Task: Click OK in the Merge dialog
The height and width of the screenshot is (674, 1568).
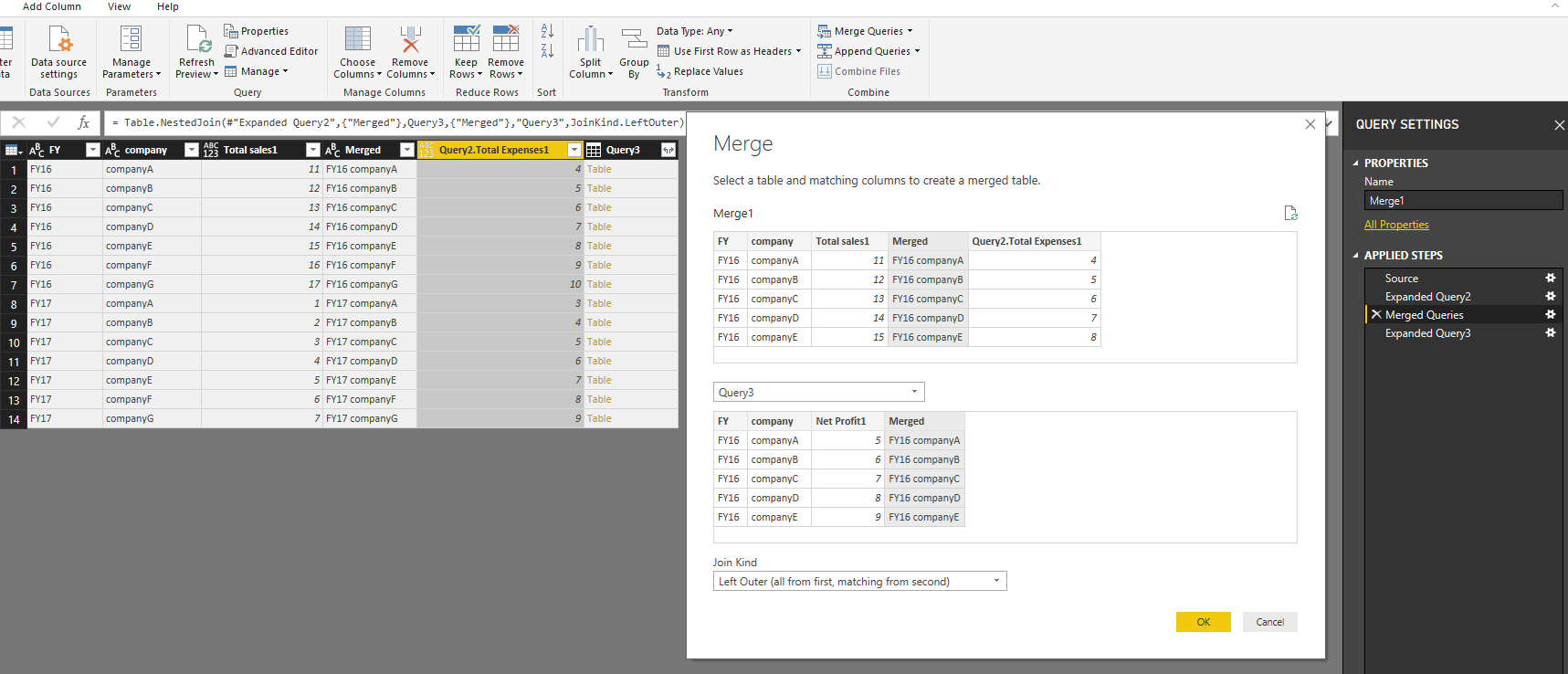Action: coord(1203,622)
